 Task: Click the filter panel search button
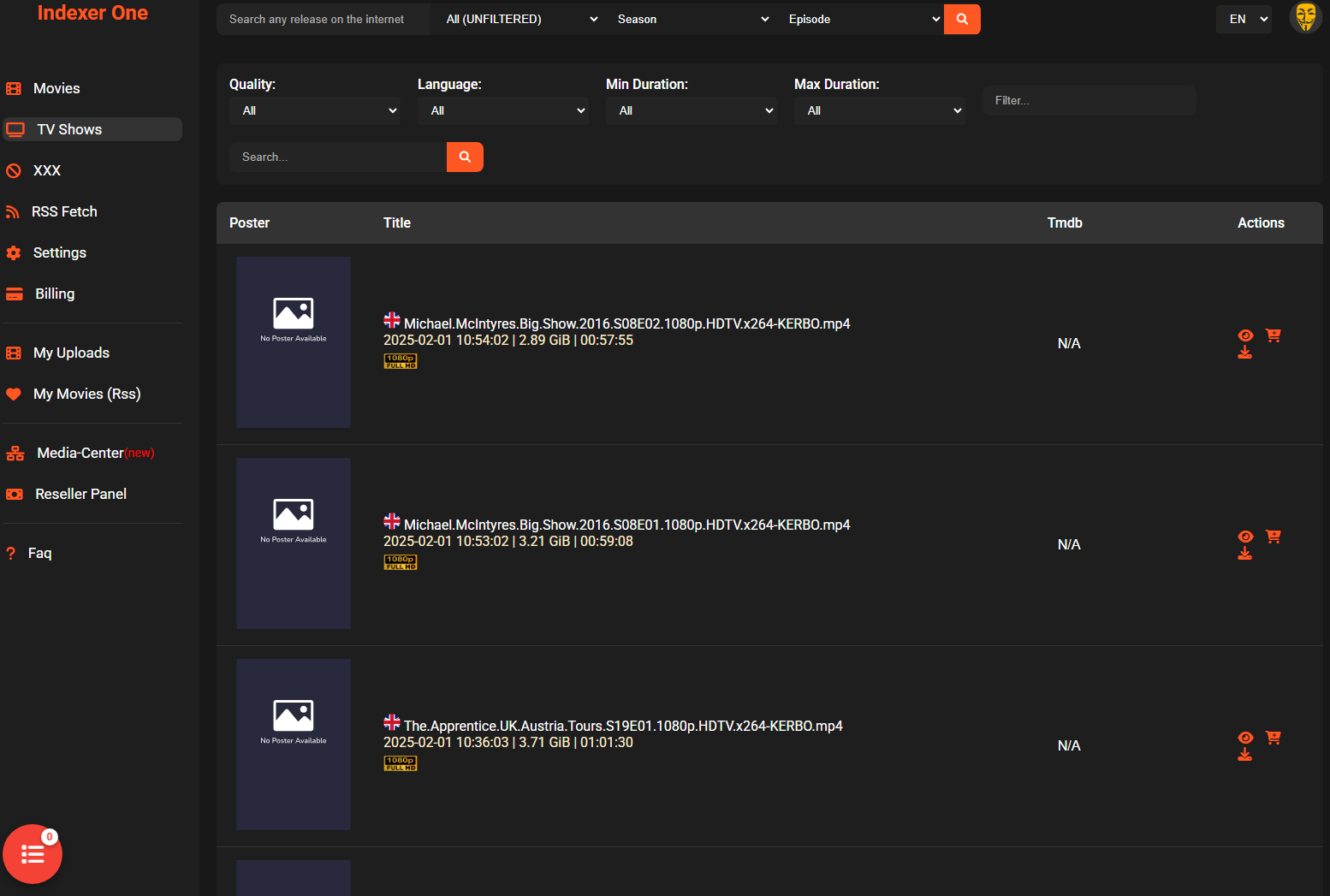coord(465,157)
